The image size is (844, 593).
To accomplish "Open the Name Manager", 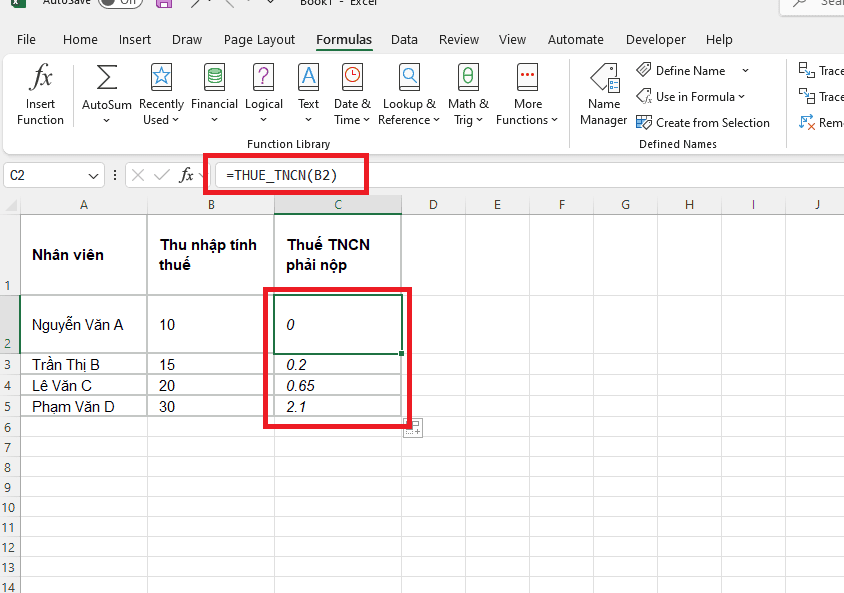I will (x=603, y=94).
